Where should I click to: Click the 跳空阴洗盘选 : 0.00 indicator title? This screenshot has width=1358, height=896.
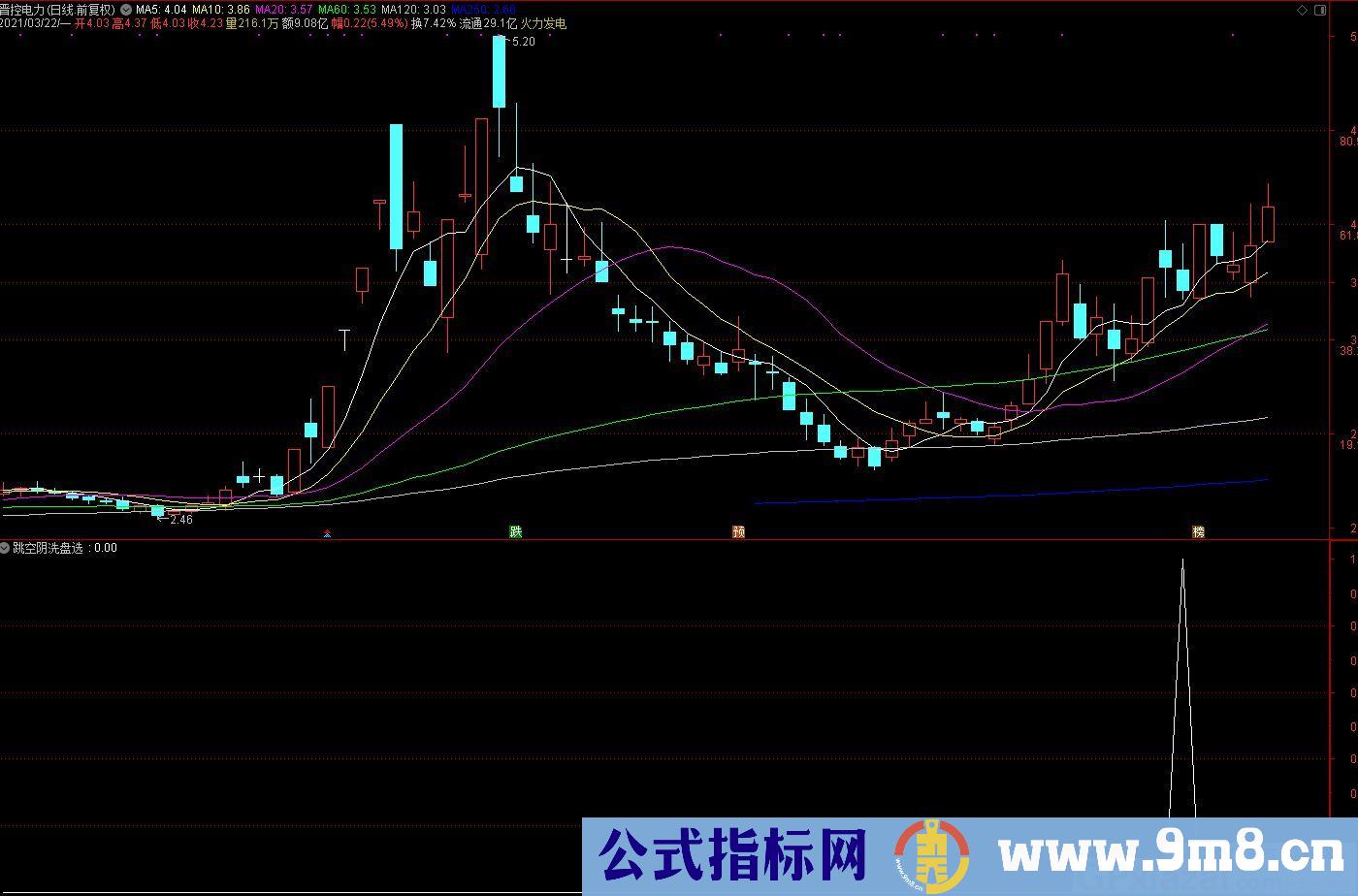[x=65, y=548]
